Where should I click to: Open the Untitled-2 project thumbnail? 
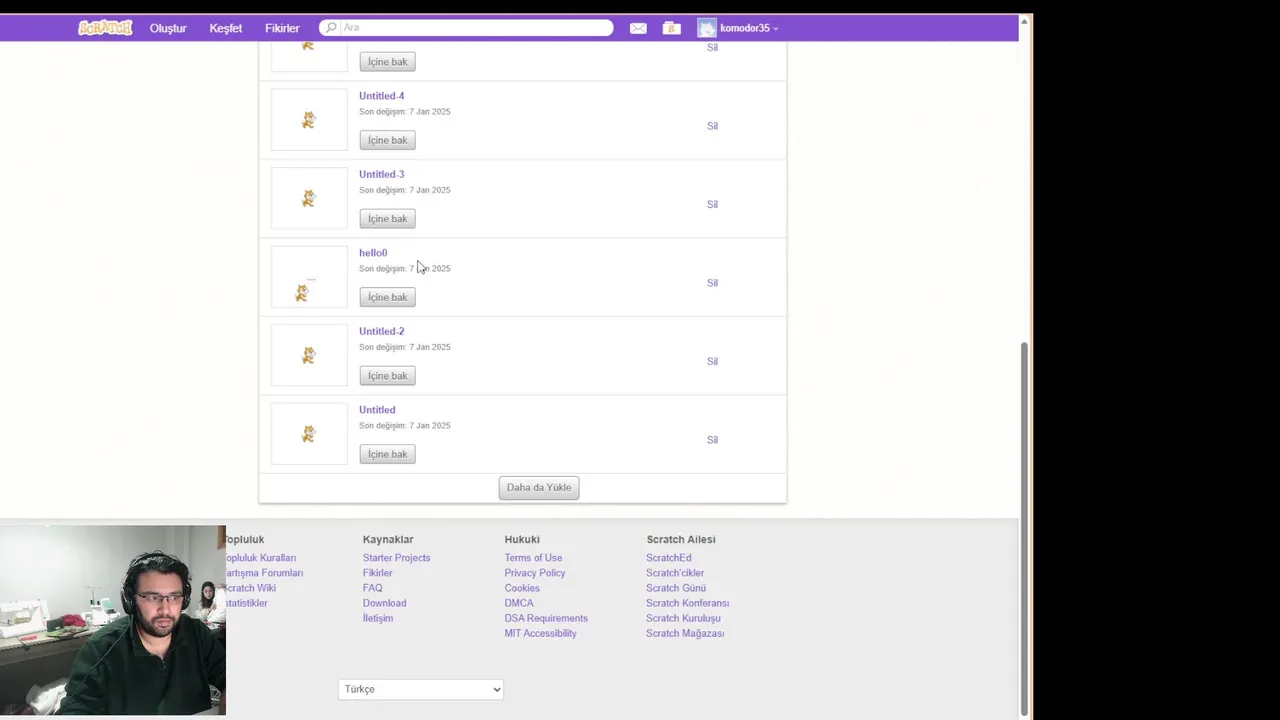click(x=309, y=355)
